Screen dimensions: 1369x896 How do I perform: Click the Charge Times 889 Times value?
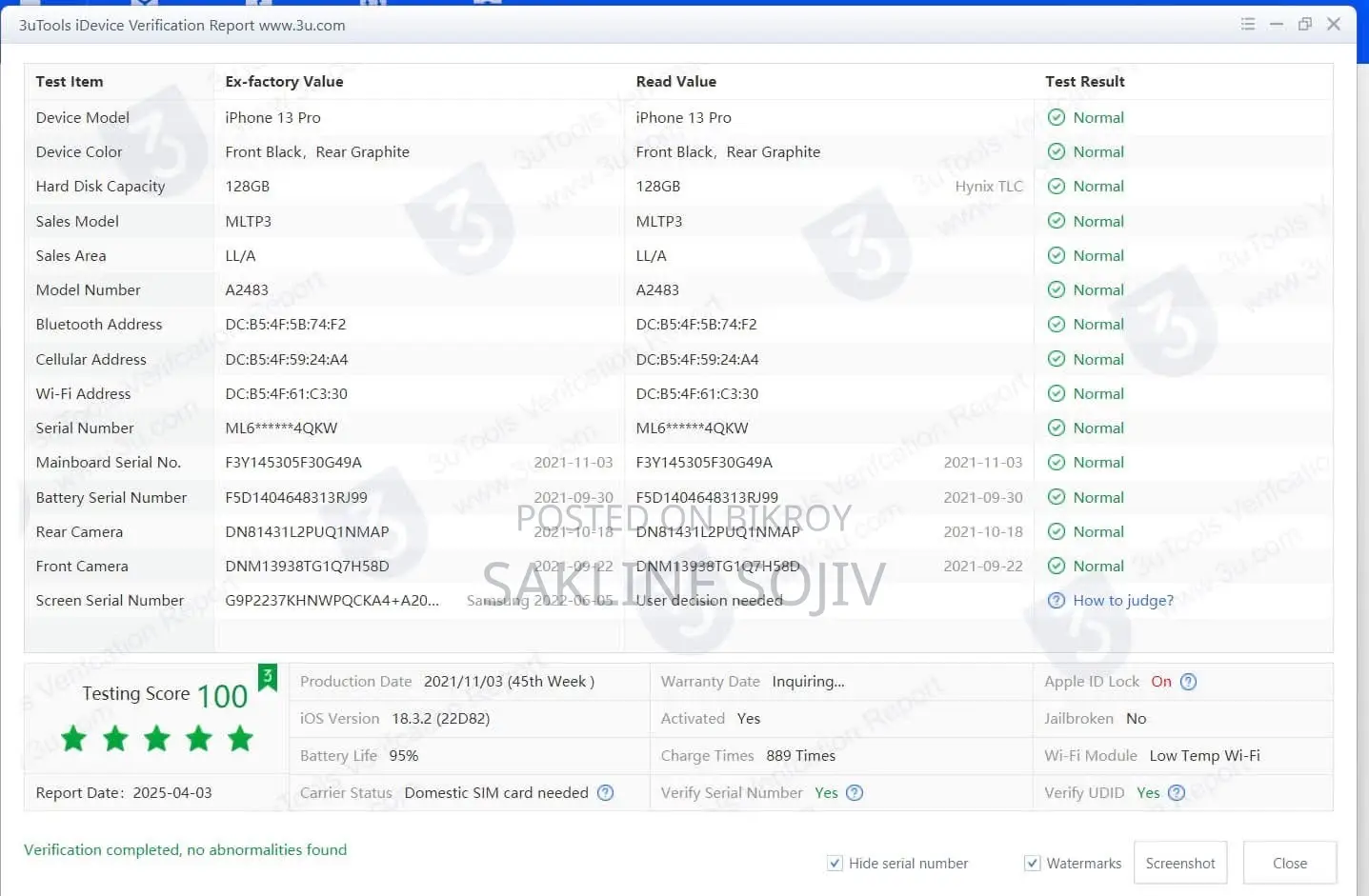pyautogui.click(x=800, y=756)
